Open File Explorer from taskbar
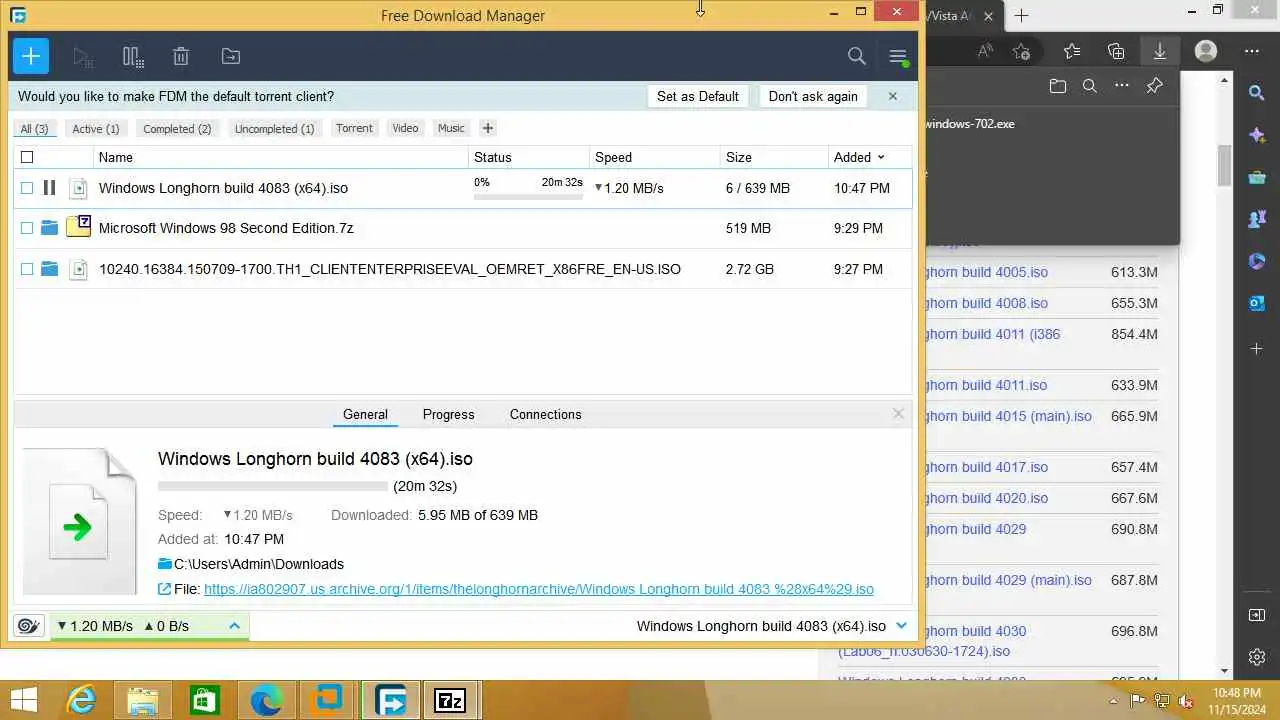1280x720 pixels. click(x=142, y=701)
